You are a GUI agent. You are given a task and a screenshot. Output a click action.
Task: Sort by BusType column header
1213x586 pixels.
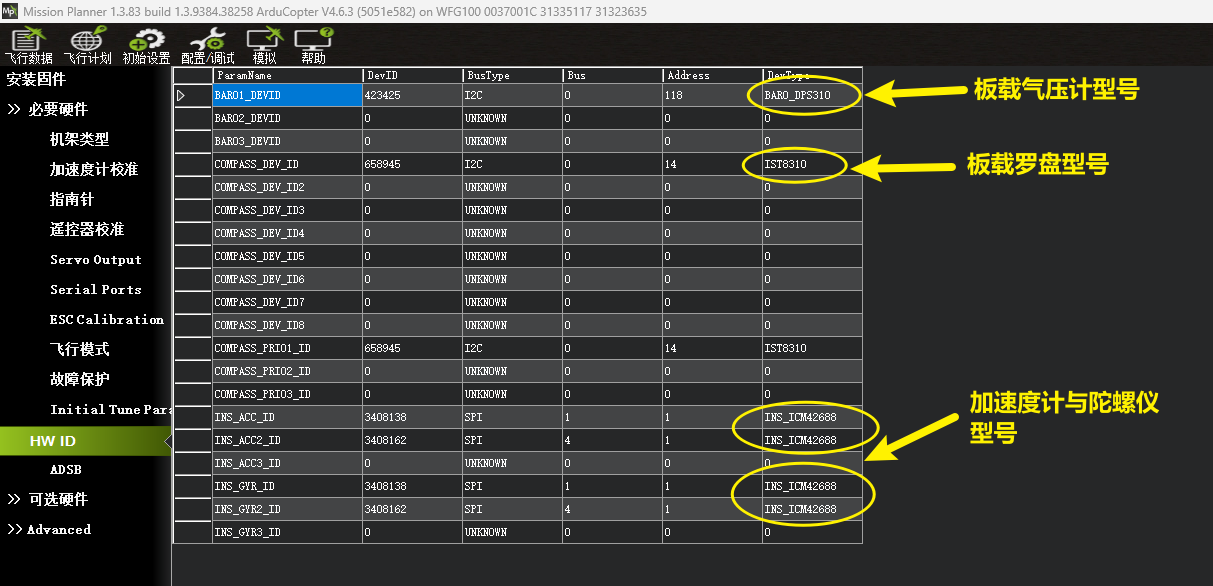click(512, 75)
